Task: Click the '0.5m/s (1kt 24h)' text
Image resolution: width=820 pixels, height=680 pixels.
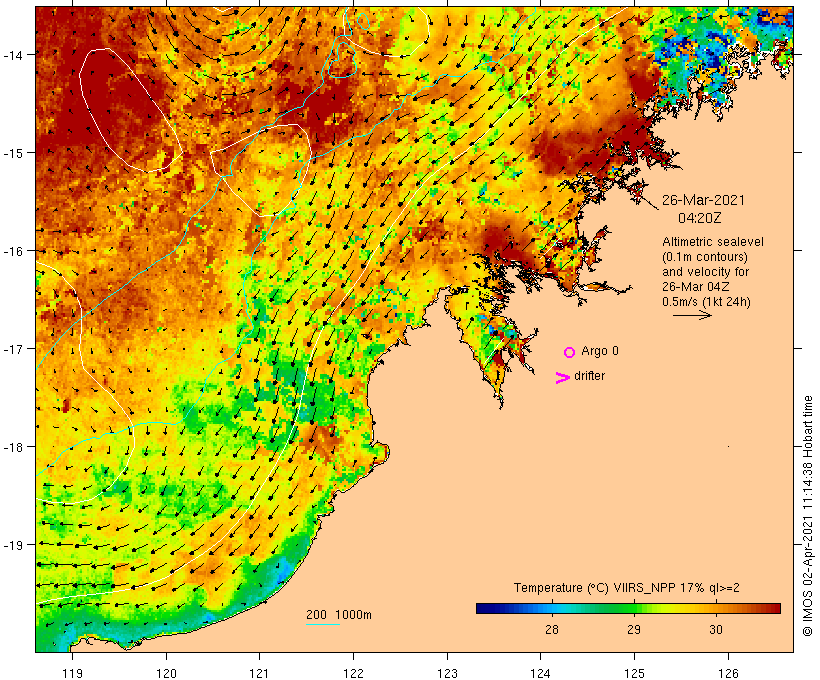Action: tap(706, 302)
